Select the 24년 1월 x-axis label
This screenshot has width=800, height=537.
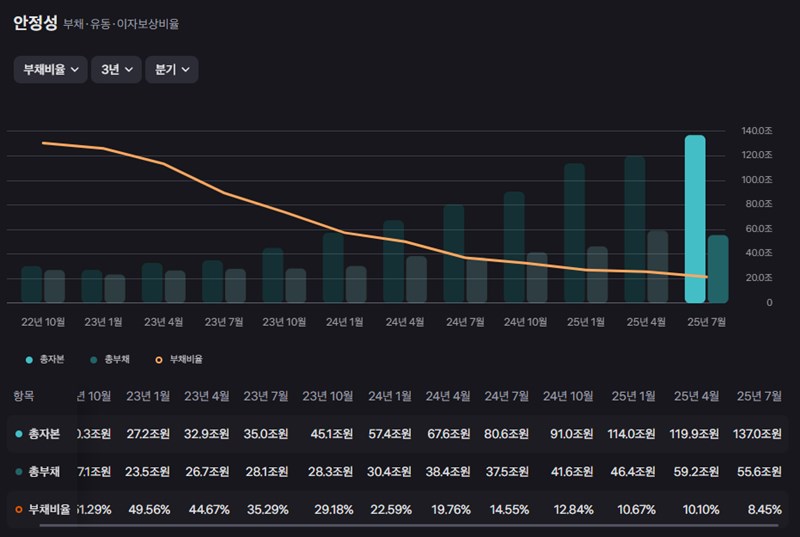pyautogui.click(x=344, y=322)
